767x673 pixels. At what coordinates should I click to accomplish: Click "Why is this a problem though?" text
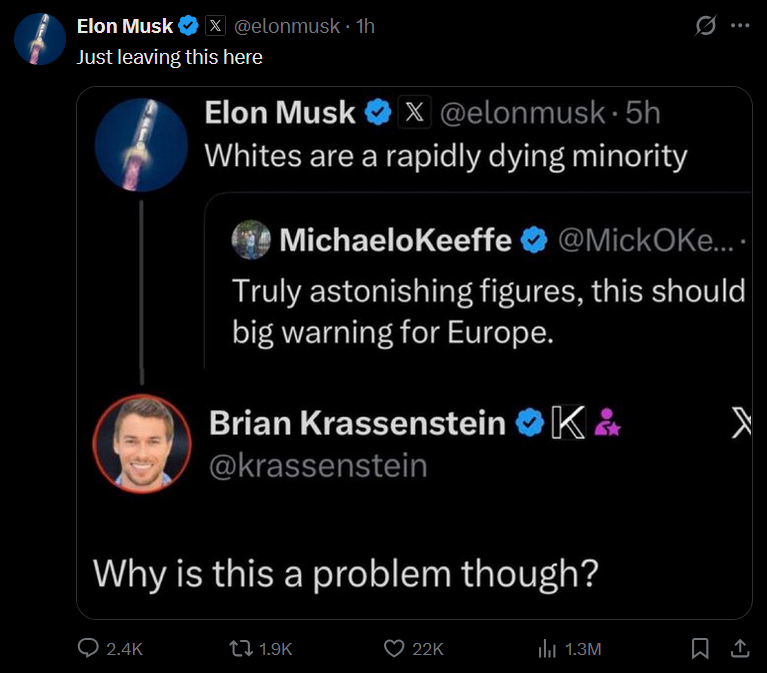346,573
